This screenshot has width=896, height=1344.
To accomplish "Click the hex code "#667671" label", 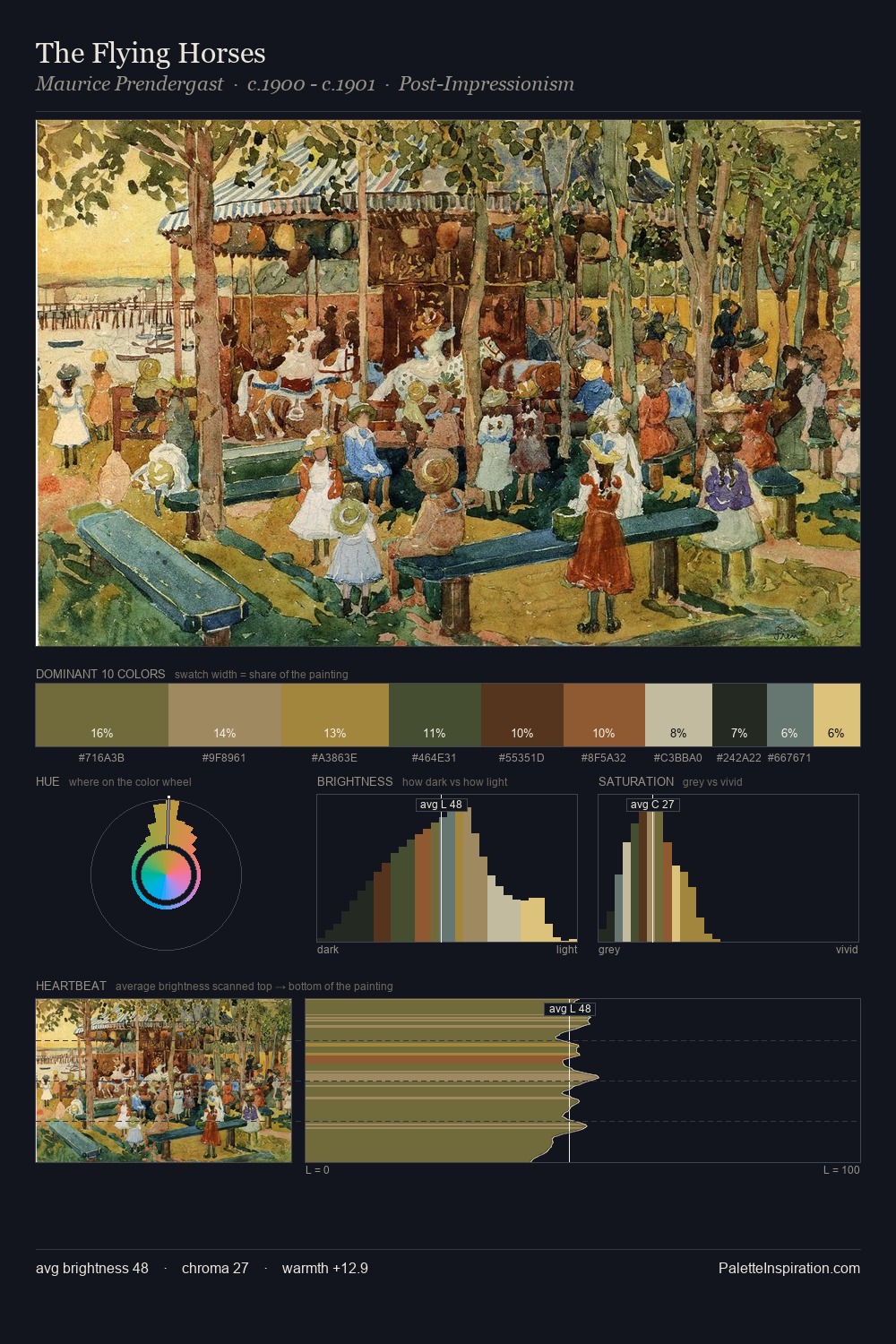I will (x=789, y=758).
